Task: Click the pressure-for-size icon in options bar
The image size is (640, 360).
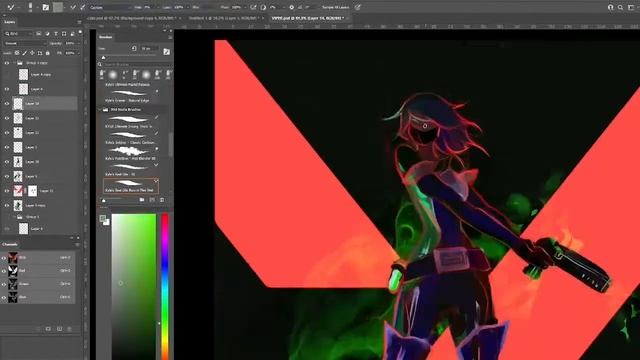Action: (358, 7)
